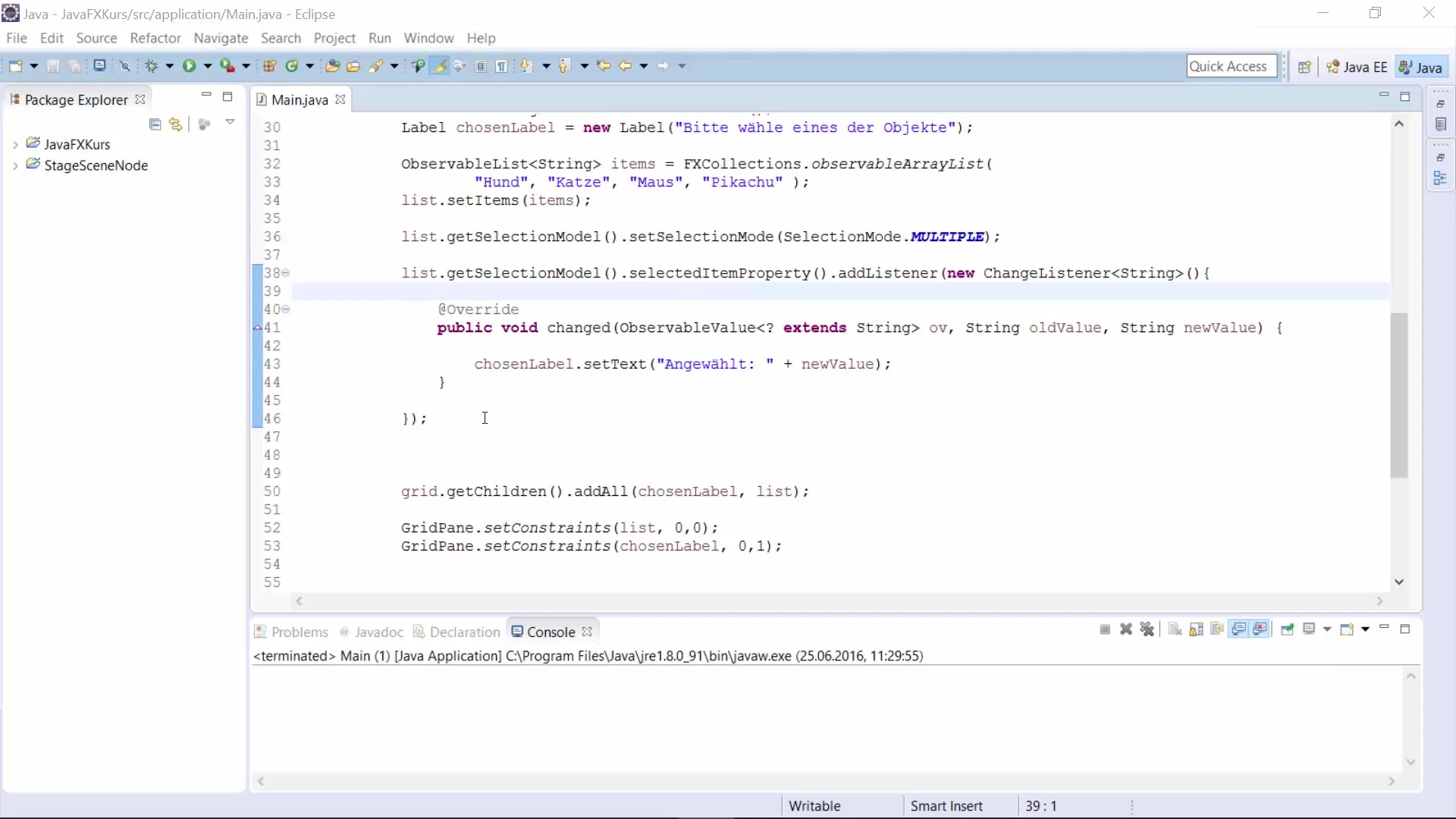Click the New file wizard icon

(15, 66)
